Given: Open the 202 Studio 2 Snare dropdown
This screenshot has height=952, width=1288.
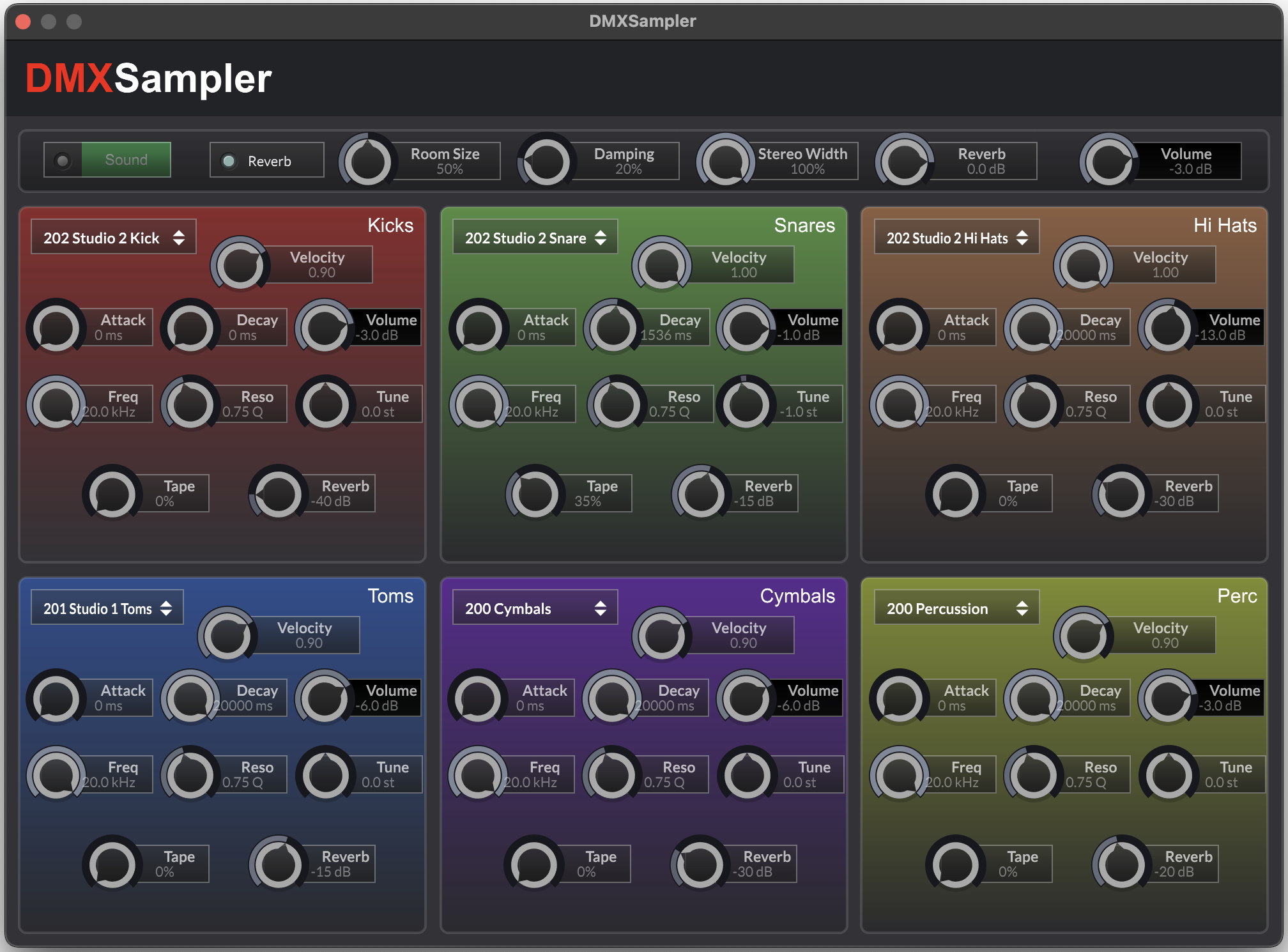Looking at the screenshot, I should pos(535,237).
